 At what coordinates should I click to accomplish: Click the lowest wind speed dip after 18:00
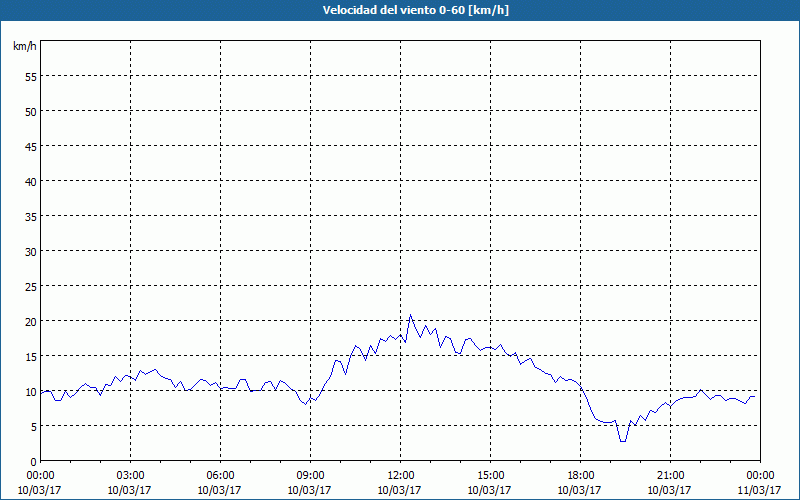pyautogui.click(x=623, y=441)
